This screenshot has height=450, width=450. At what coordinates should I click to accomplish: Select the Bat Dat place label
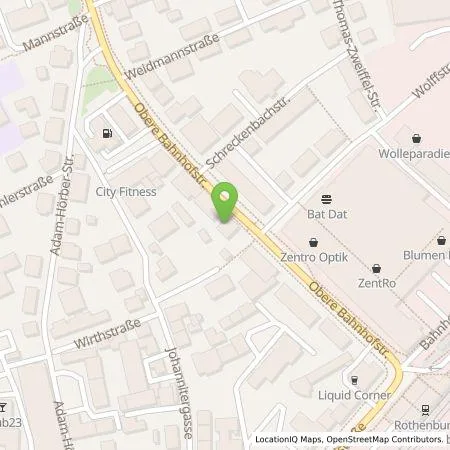point(327,214)
